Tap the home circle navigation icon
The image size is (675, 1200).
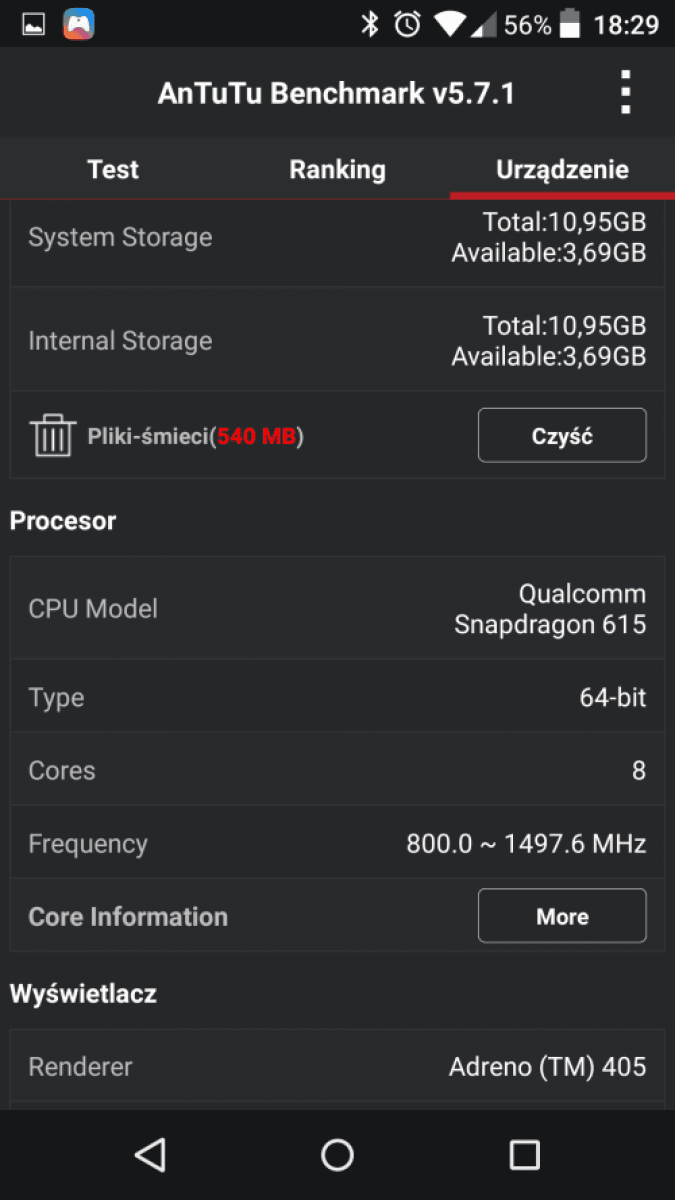(337, 1155)
